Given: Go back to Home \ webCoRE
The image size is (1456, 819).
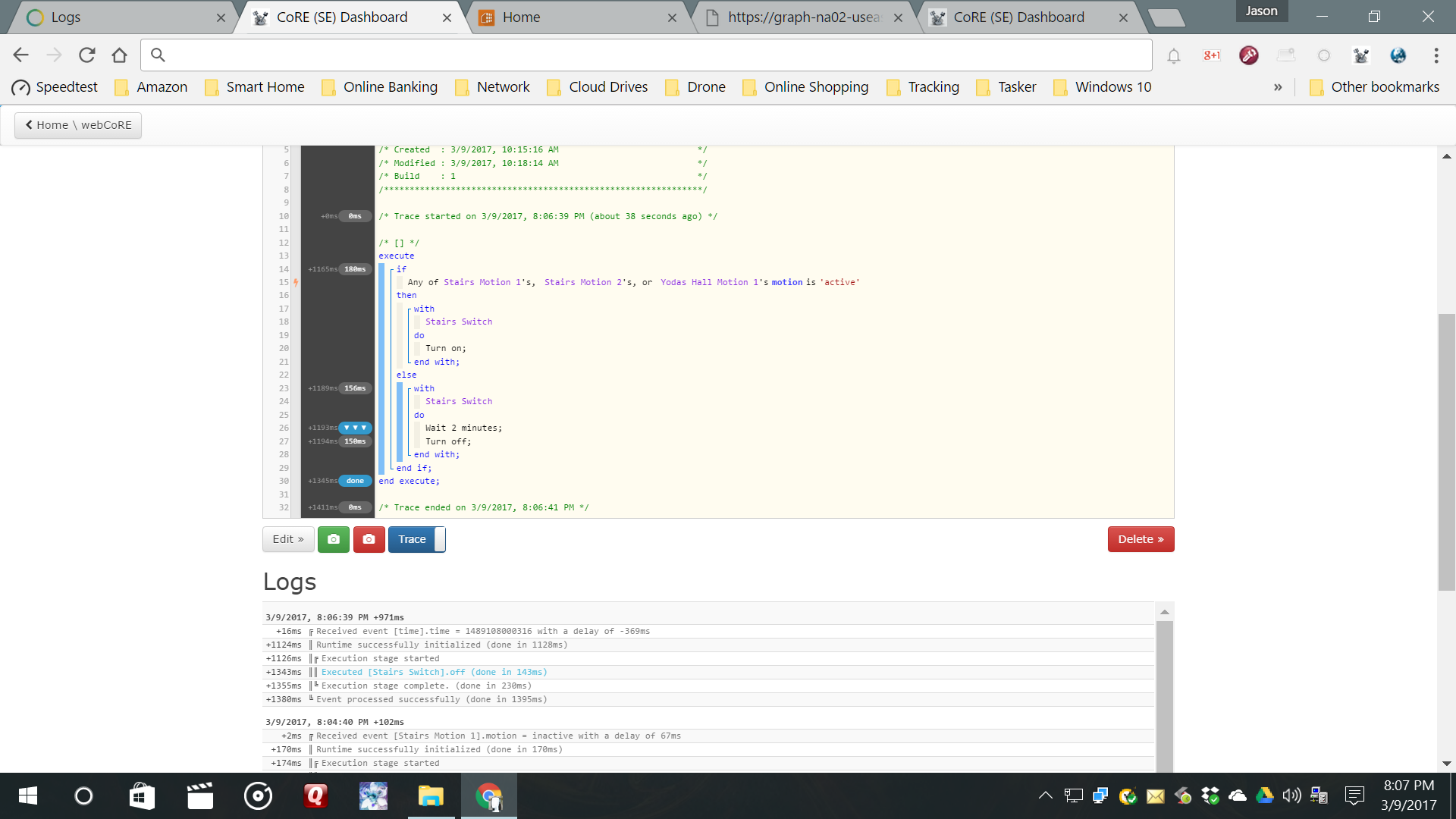Looking at the screenshot, I should point(78,125).
